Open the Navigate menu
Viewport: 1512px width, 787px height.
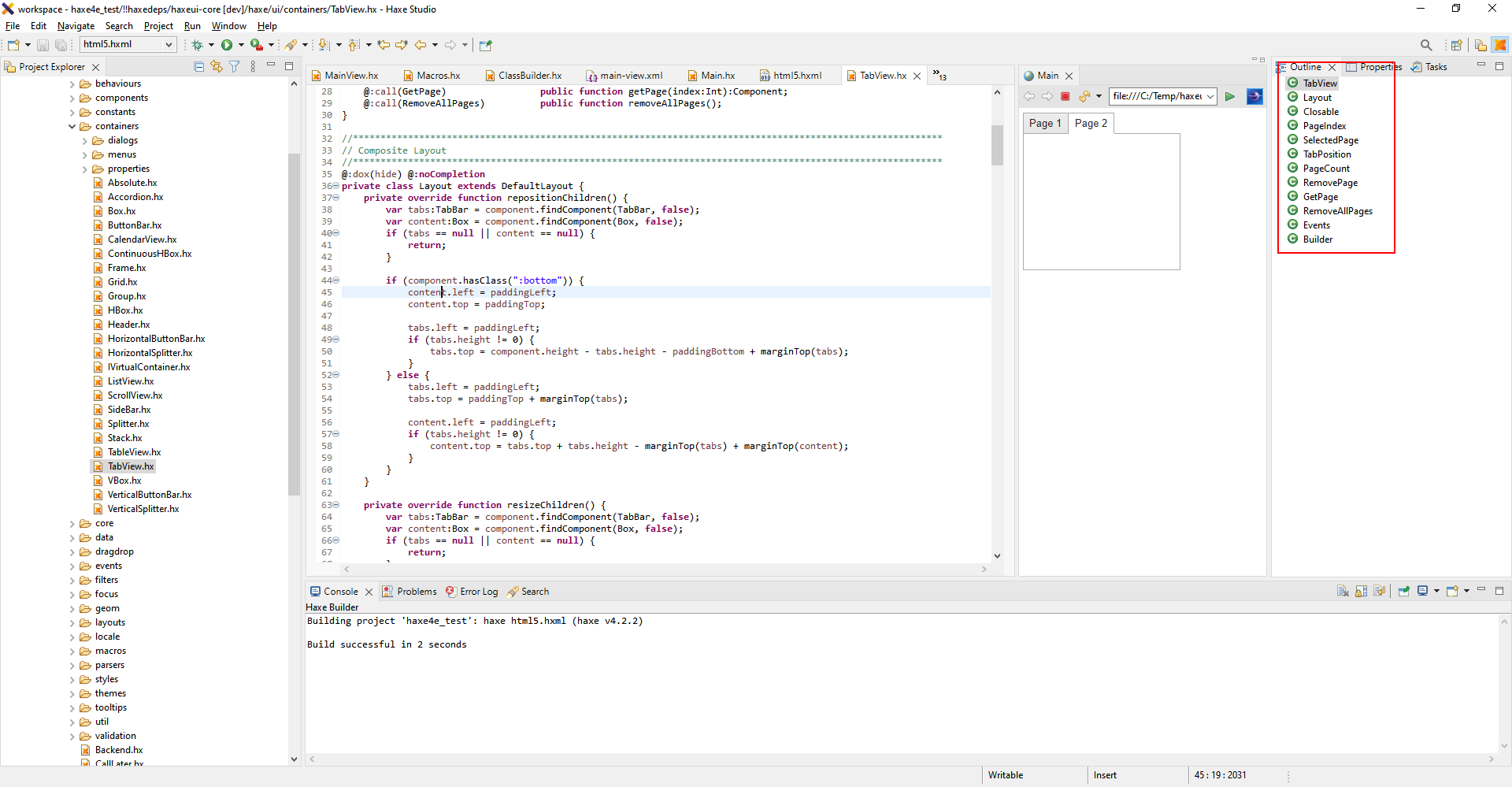75,25
